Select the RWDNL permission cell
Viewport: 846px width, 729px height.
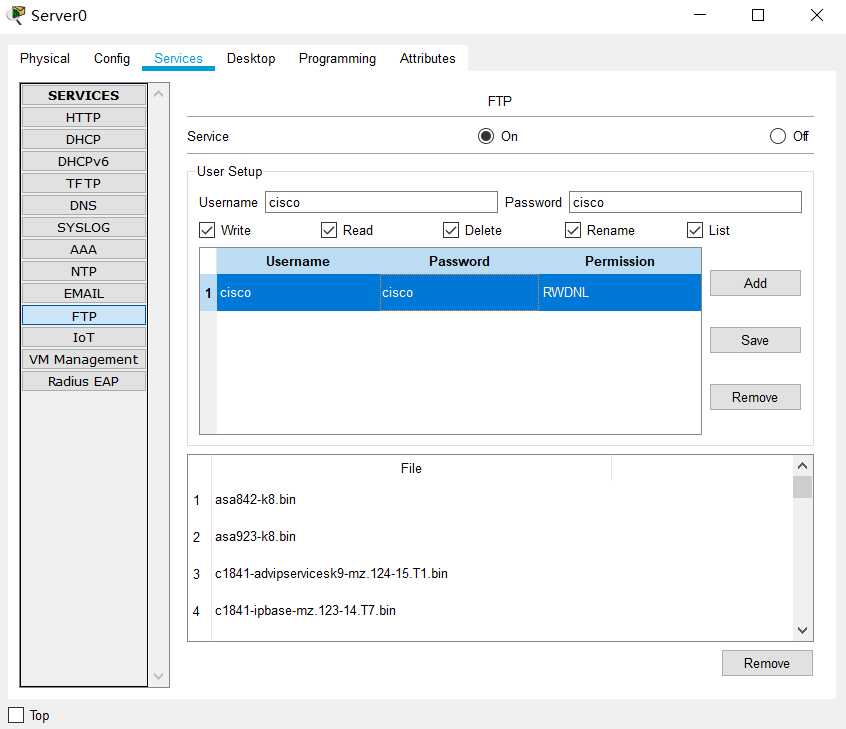pos(620,292)
